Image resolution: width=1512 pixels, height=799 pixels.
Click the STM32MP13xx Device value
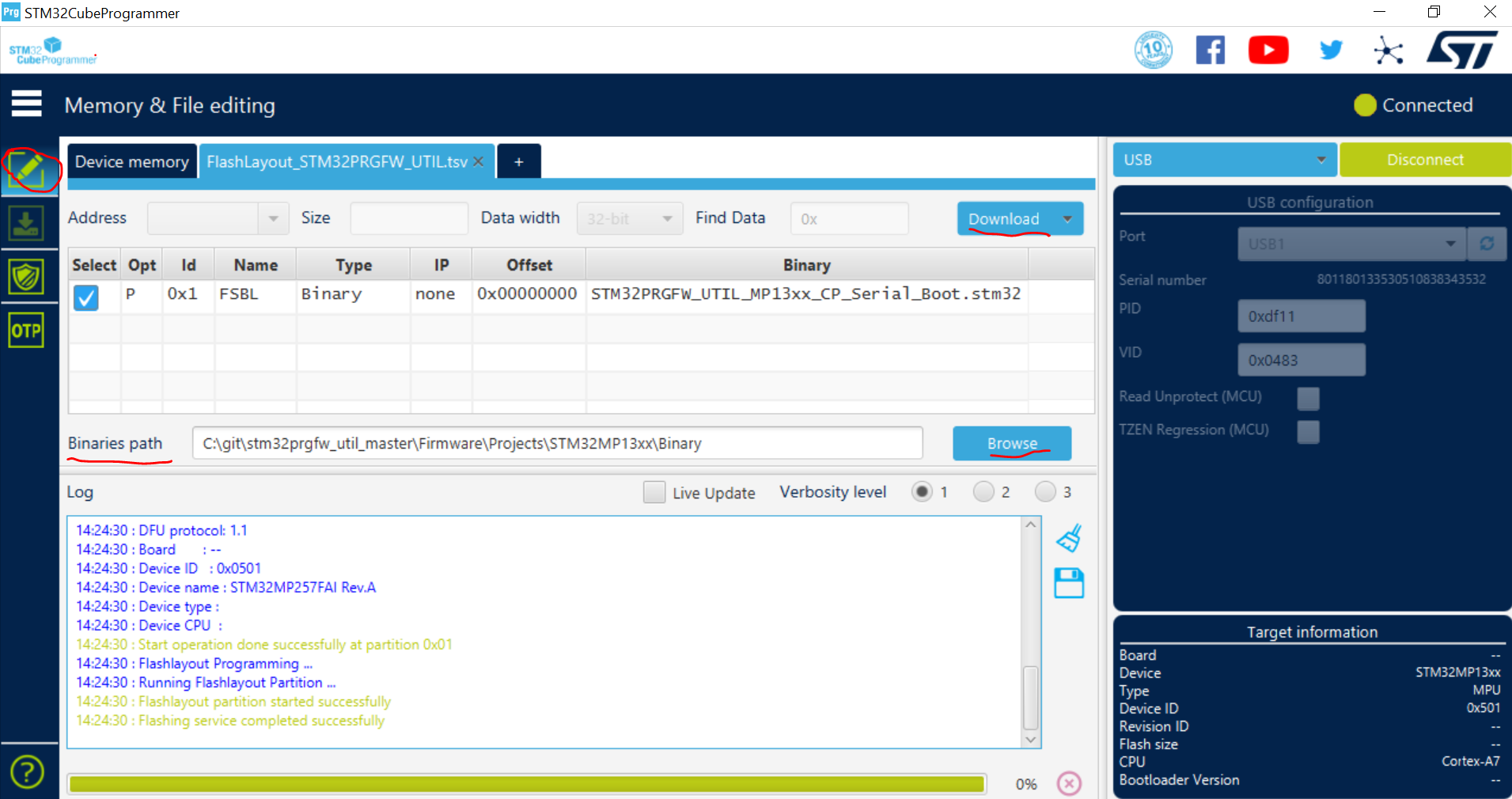[1458, 672]
